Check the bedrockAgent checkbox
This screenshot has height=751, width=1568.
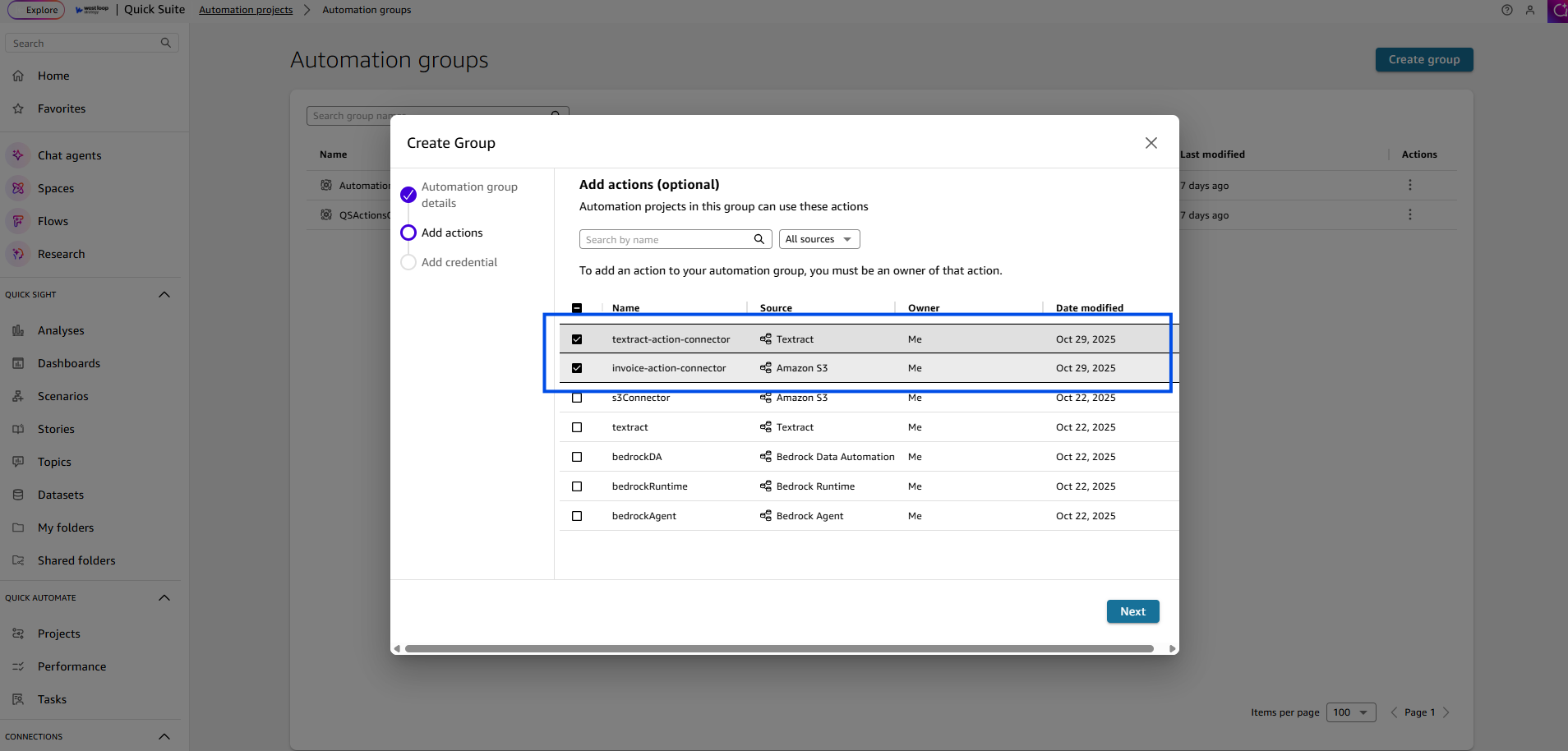point(577,516)
